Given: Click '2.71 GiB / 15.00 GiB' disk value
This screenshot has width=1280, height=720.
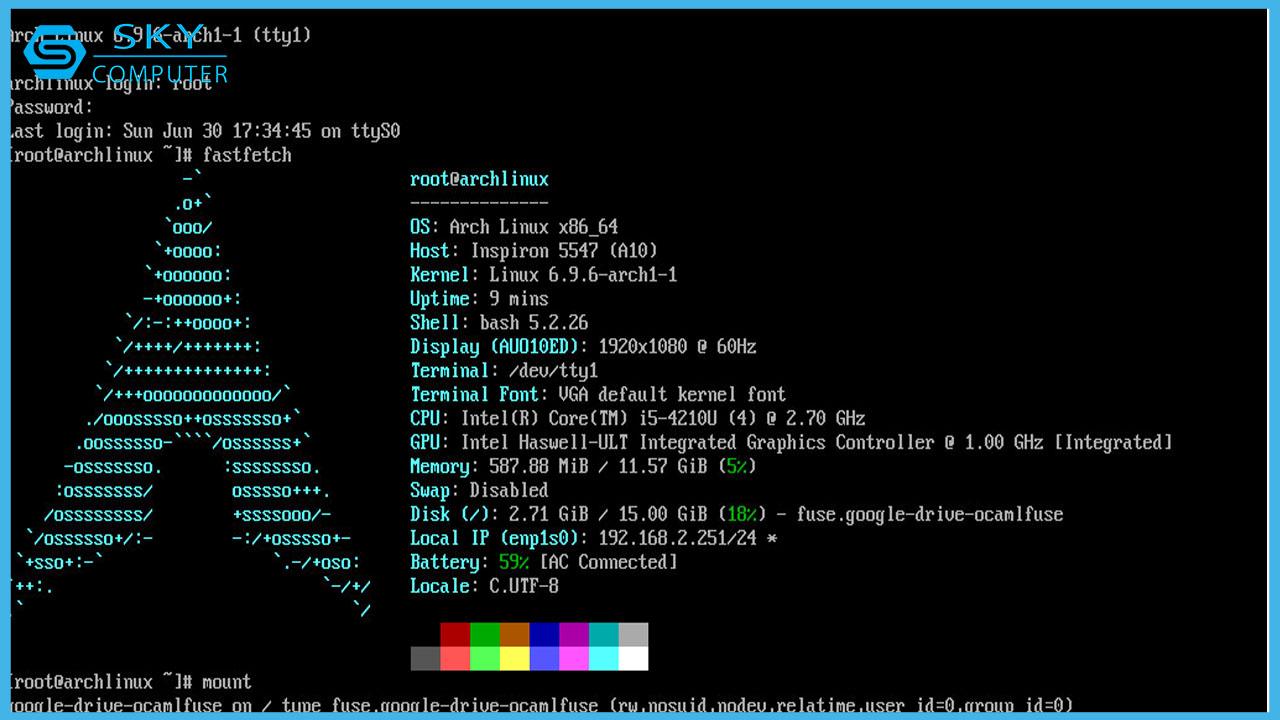Looking at the screenshot, I should [x=608, y=515].
